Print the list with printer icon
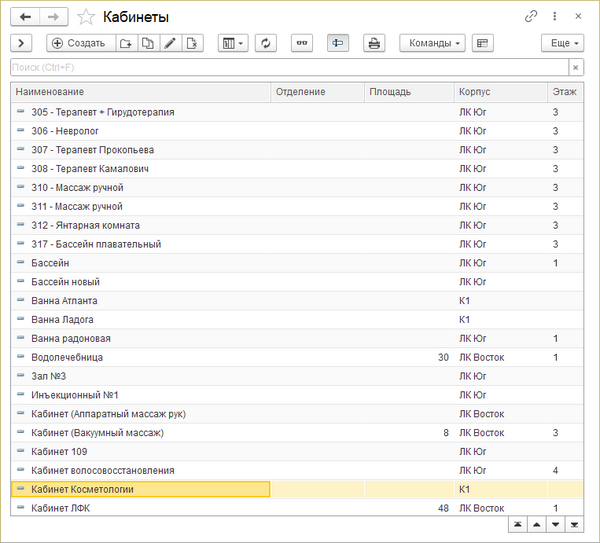600x543 pixels. 373,43
